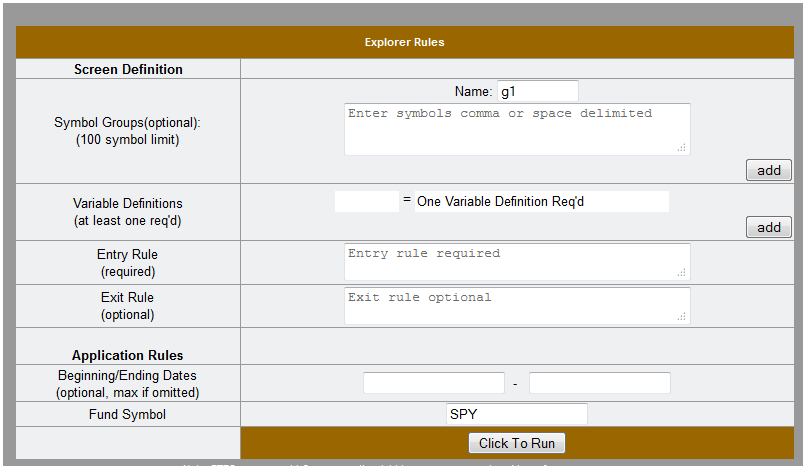Image resolution: width=806 pixels, height=466 pixels.
Task: Click the Screen Definition section label
Action: tap(128, 69)
